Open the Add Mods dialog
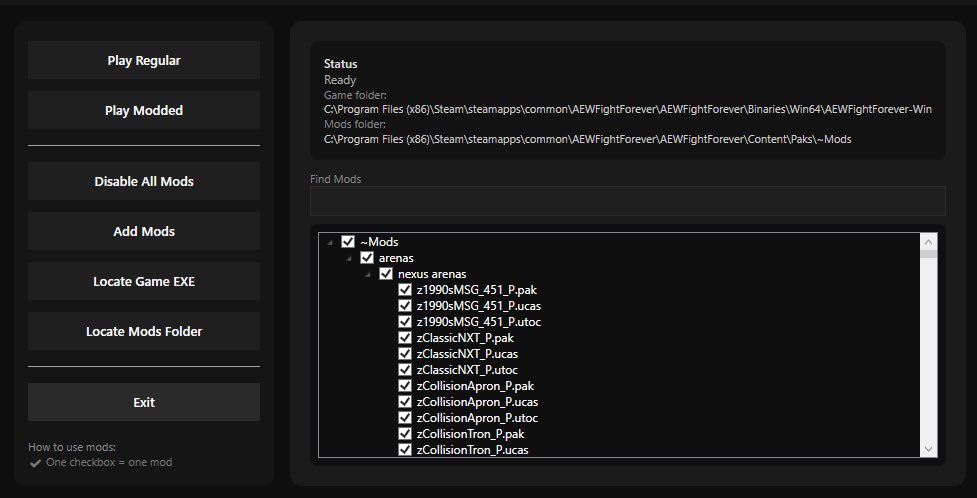 [144, 231]
